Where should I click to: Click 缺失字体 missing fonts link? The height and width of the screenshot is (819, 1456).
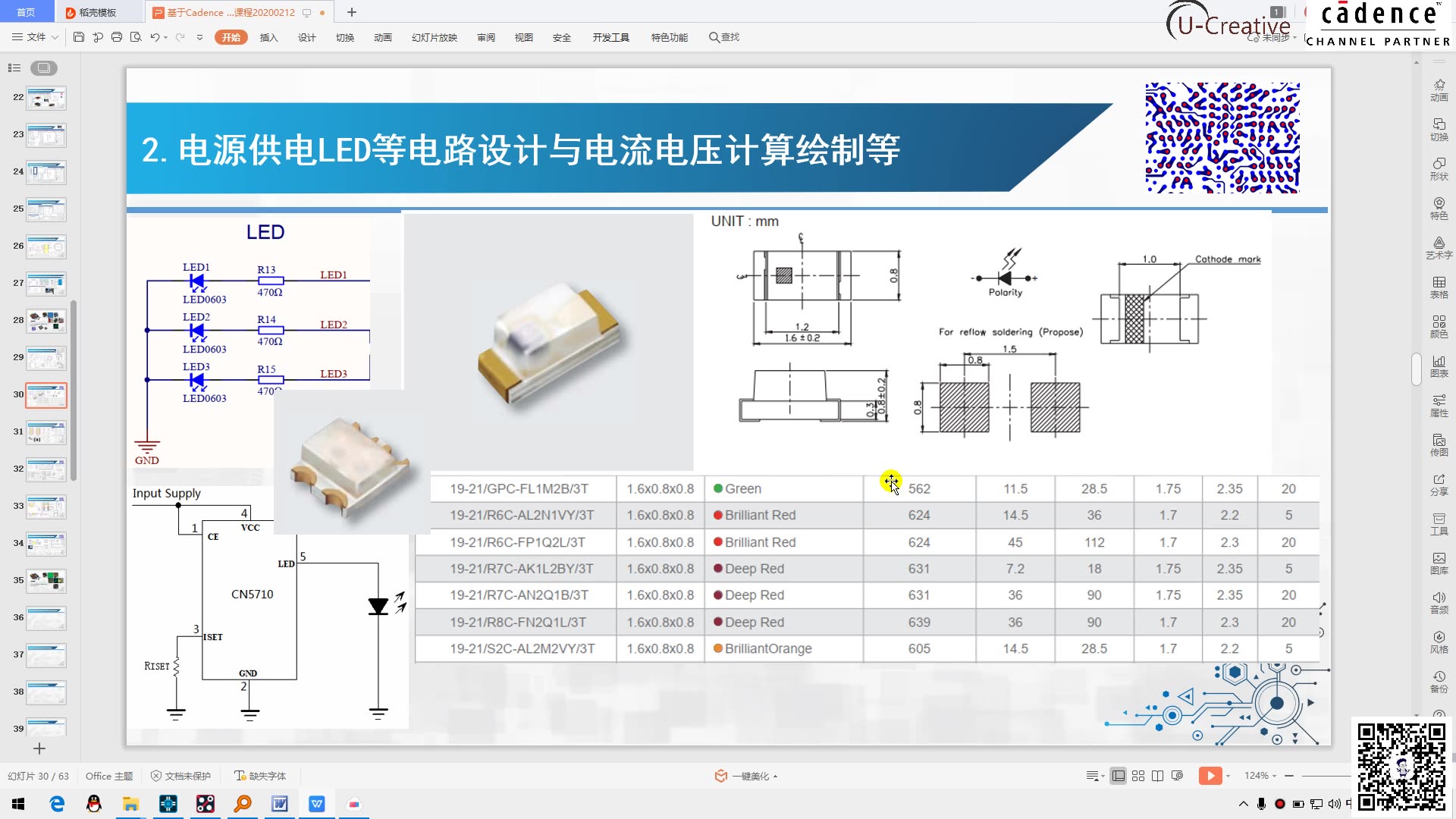[260, 776]
